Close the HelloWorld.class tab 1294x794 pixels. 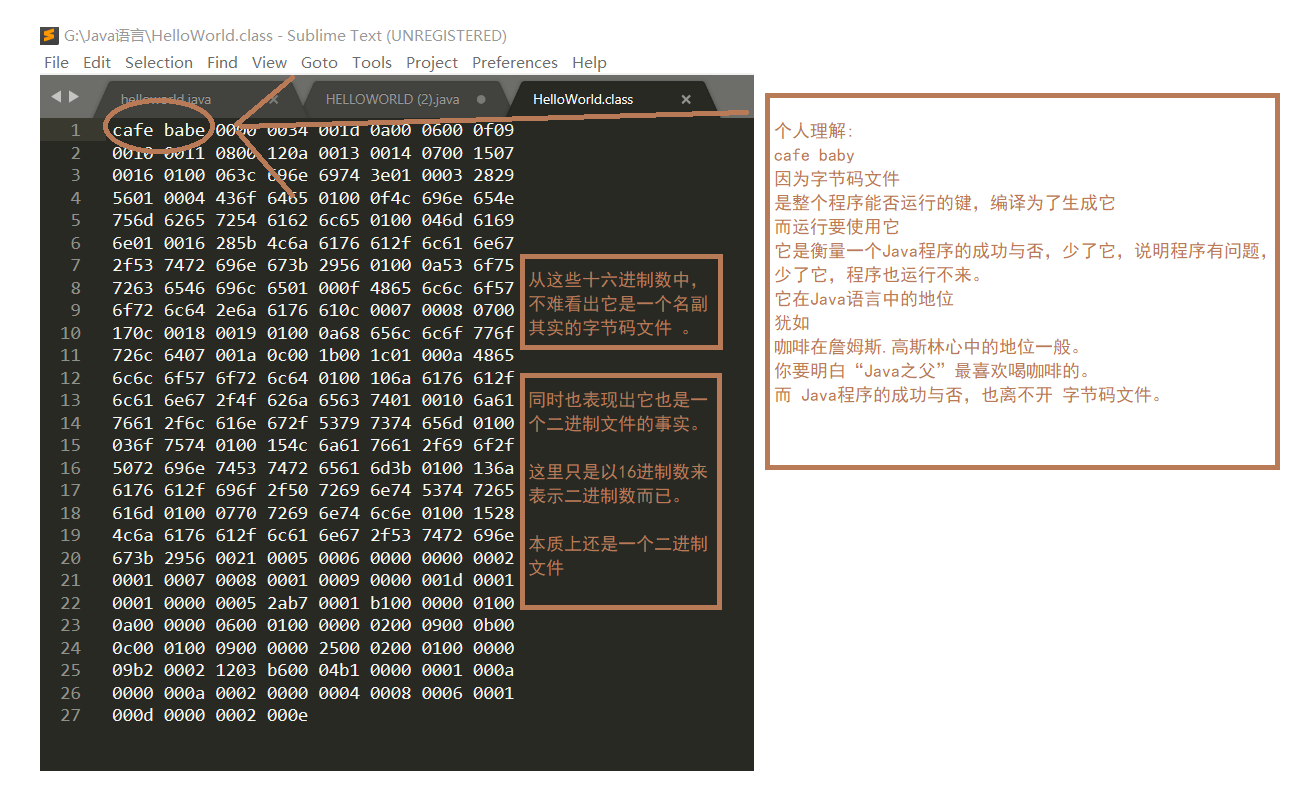point(686,99)
